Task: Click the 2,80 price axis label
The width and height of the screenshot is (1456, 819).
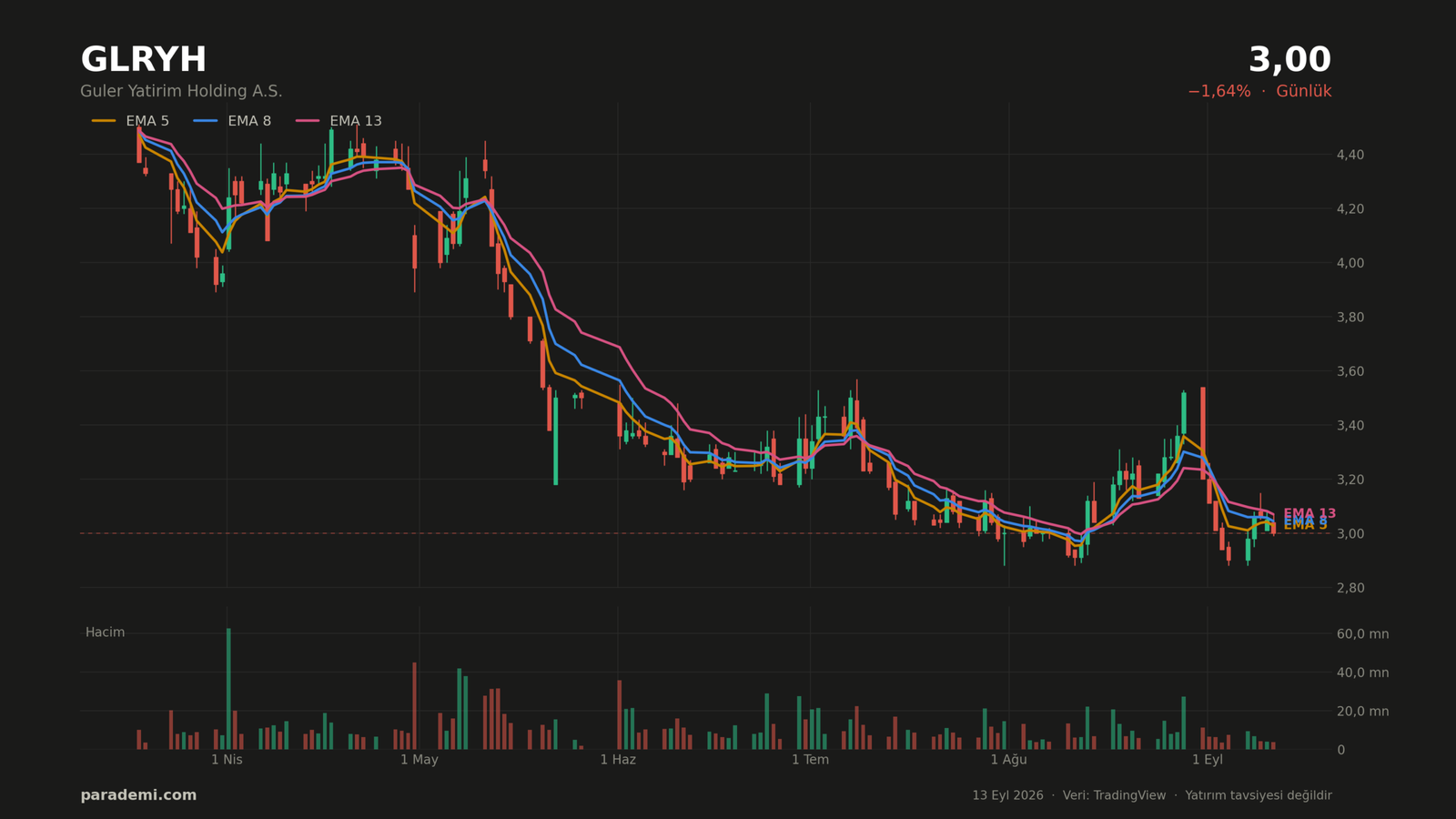Action: 1350,588
